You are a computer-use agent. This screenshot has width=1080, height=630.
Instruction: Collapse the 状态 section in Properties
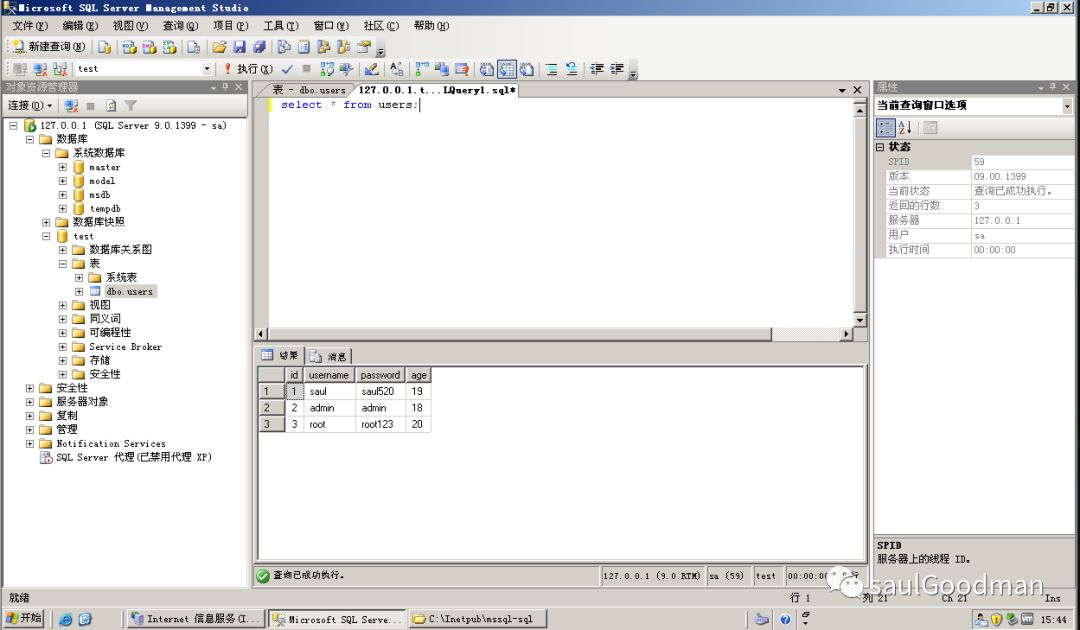tap(880, 147)
